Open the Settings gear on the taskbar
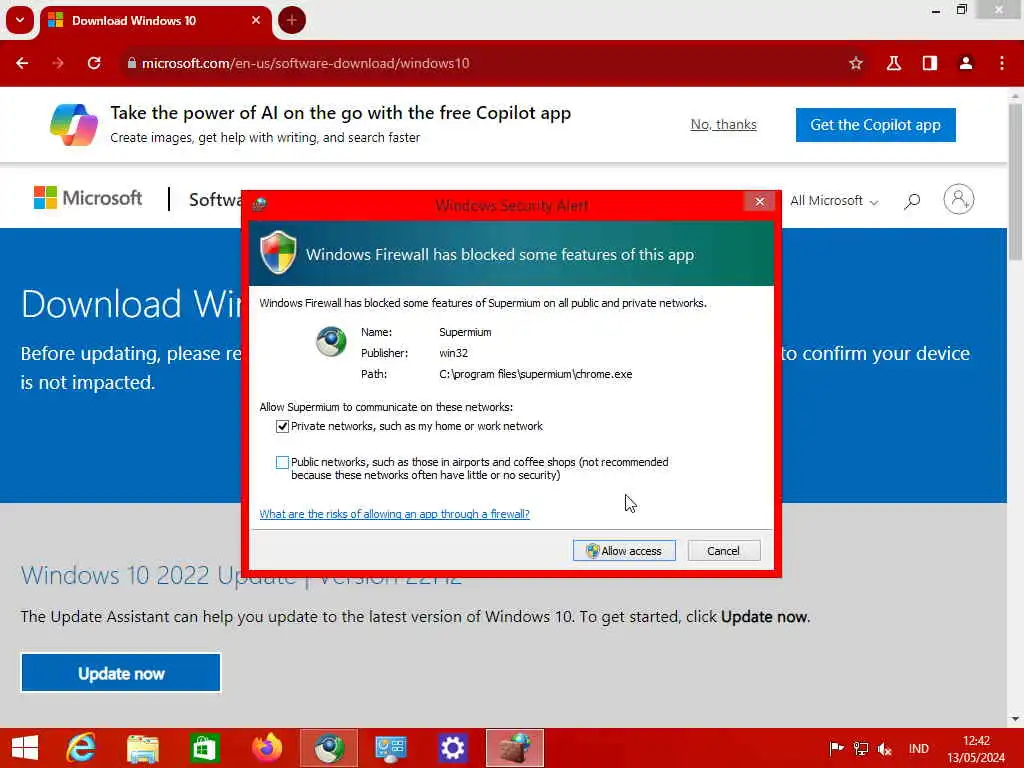This screenshot has height=768, width=1024. (x=453, y=748)
